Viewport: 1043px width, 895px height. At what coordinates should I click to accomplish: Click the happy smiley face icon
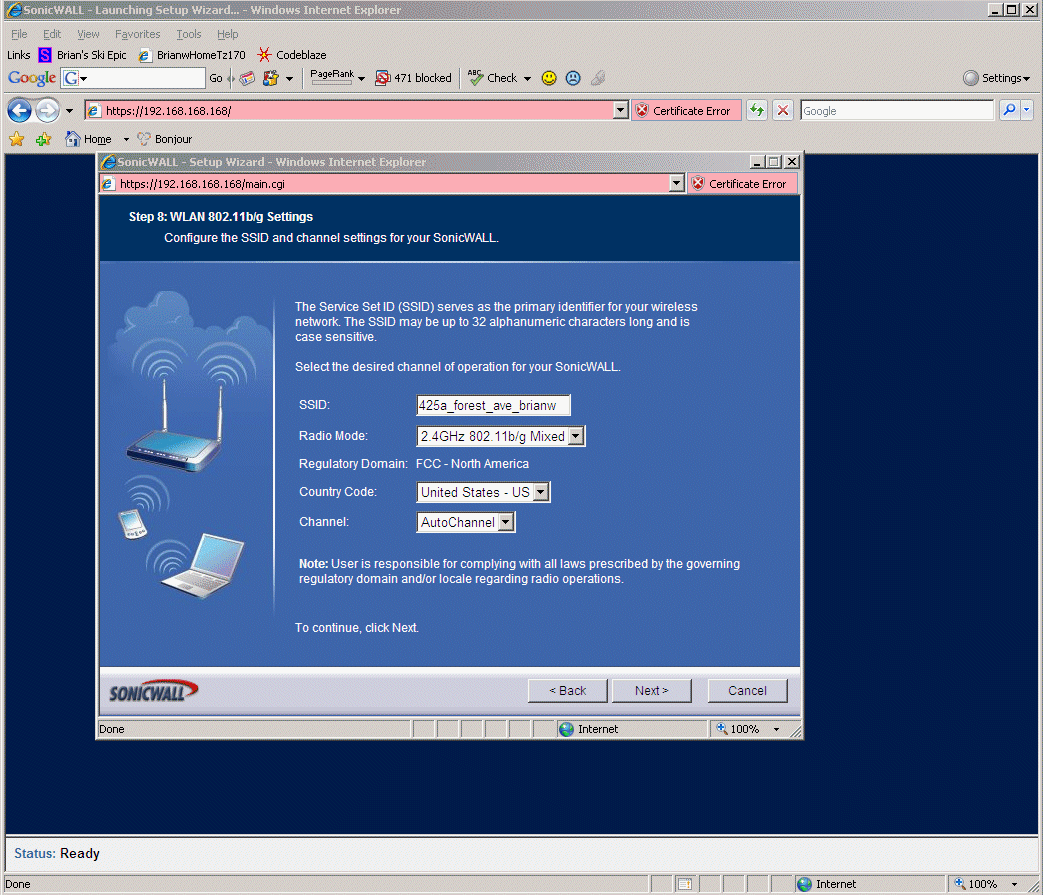[549, 78]
